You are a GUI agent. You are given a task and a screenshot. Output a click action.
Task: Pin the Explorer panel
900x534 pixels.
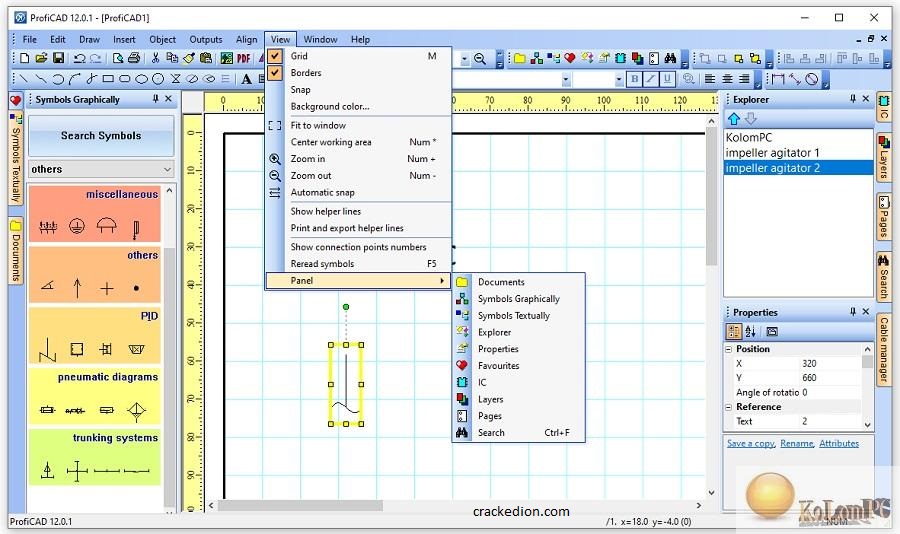click(853, 99)
